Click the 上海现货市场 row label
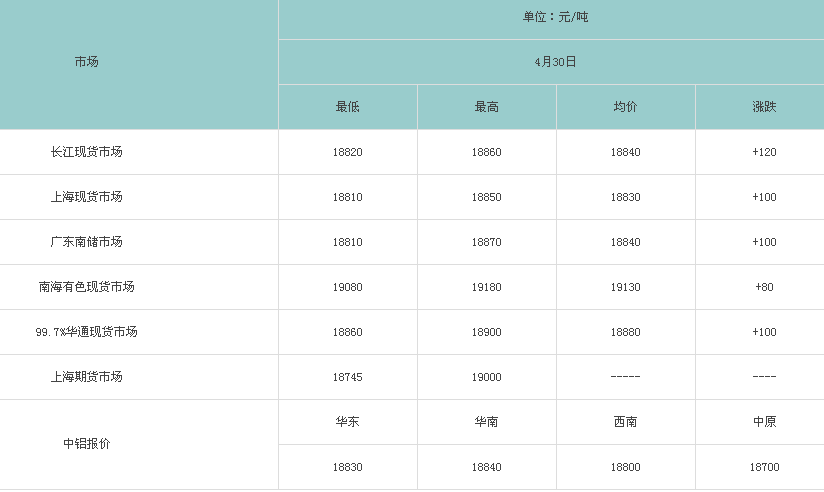 click(86, 197)
